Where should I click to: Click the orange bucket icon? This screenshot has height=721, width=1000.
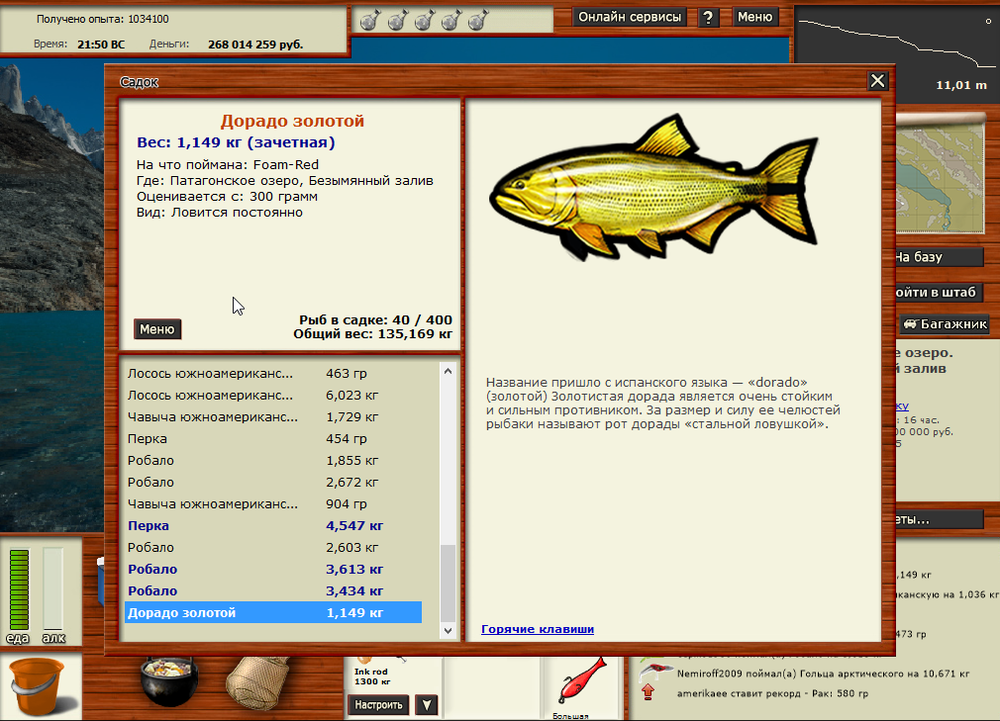(36, 687)
